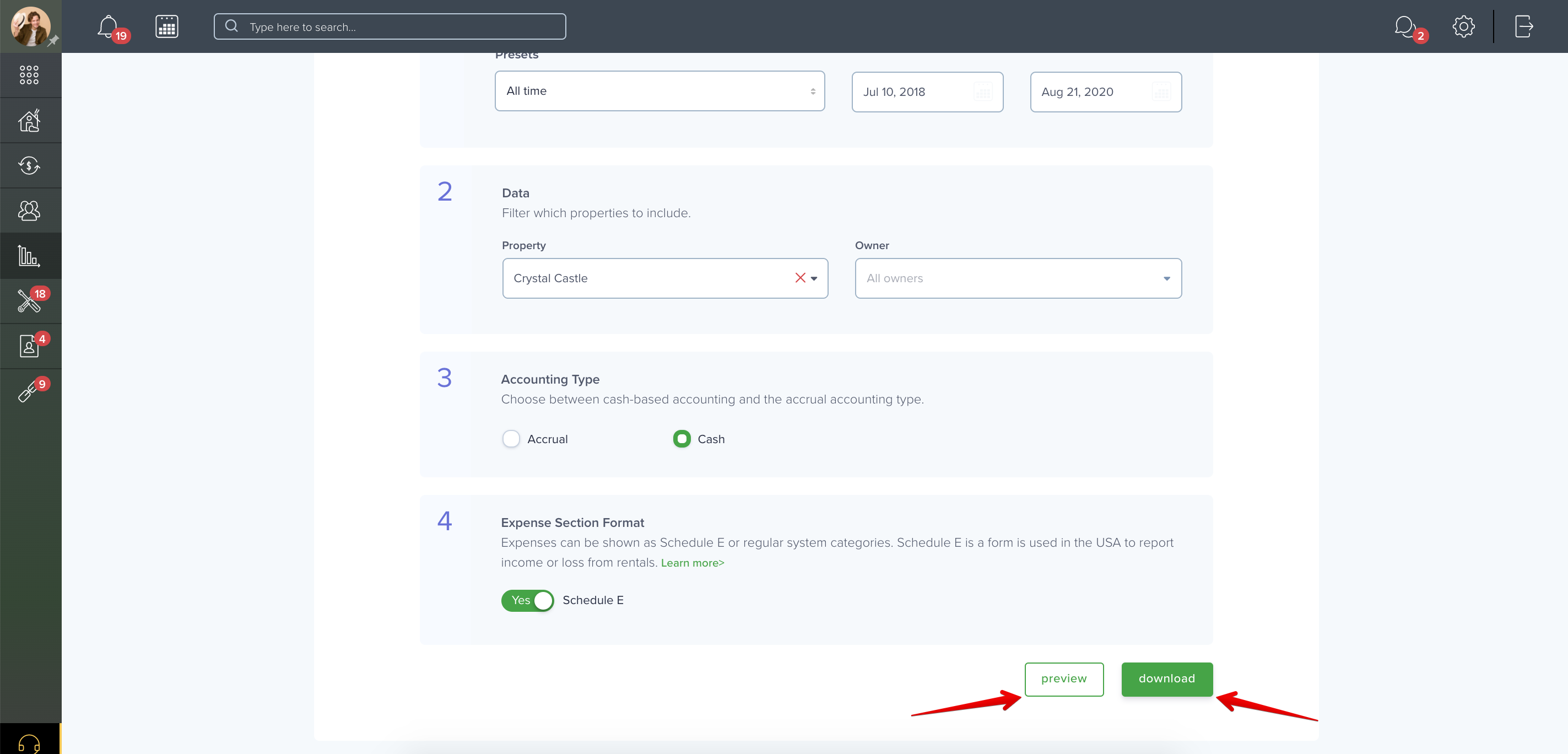
Task: Open the Learn more link
Action: pyautogui.click(x=693, y=563)
